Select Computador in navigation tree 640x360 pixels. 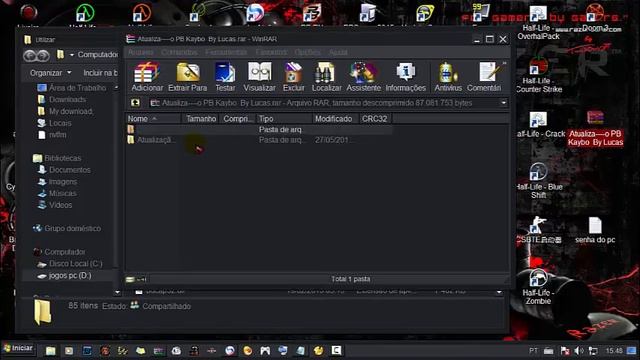tap(59, 252)
